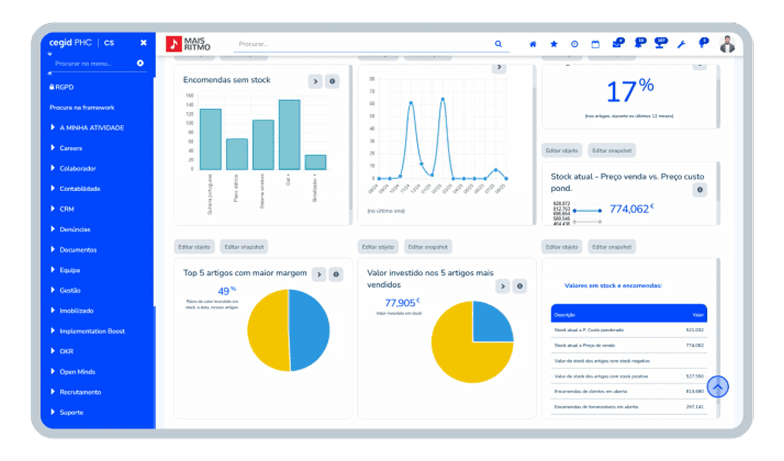Viewport: 784px width, 461px height.
Task: Click yellow slice of Valor investido pie
Action: pyautogui.click(x=458, y=358)
